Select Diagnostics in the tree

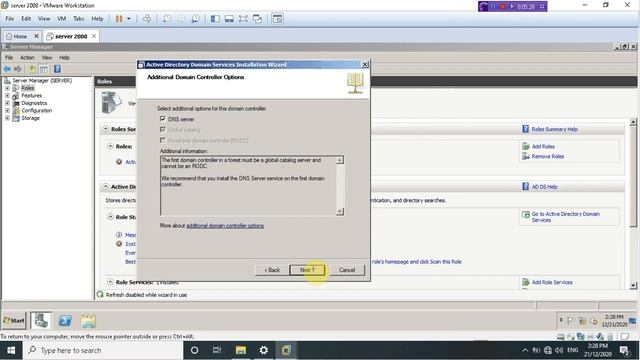coord(34,103)
